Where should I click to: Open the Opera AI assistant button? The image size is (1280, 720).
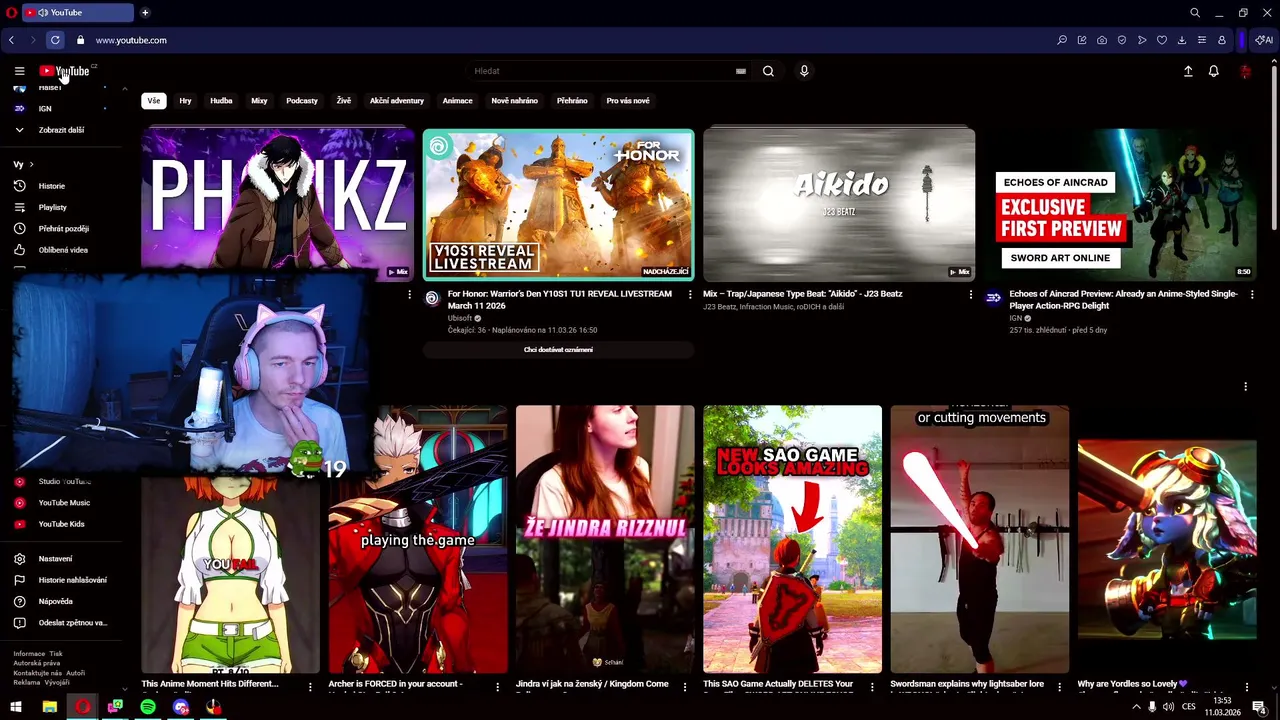click(1264, 40)
